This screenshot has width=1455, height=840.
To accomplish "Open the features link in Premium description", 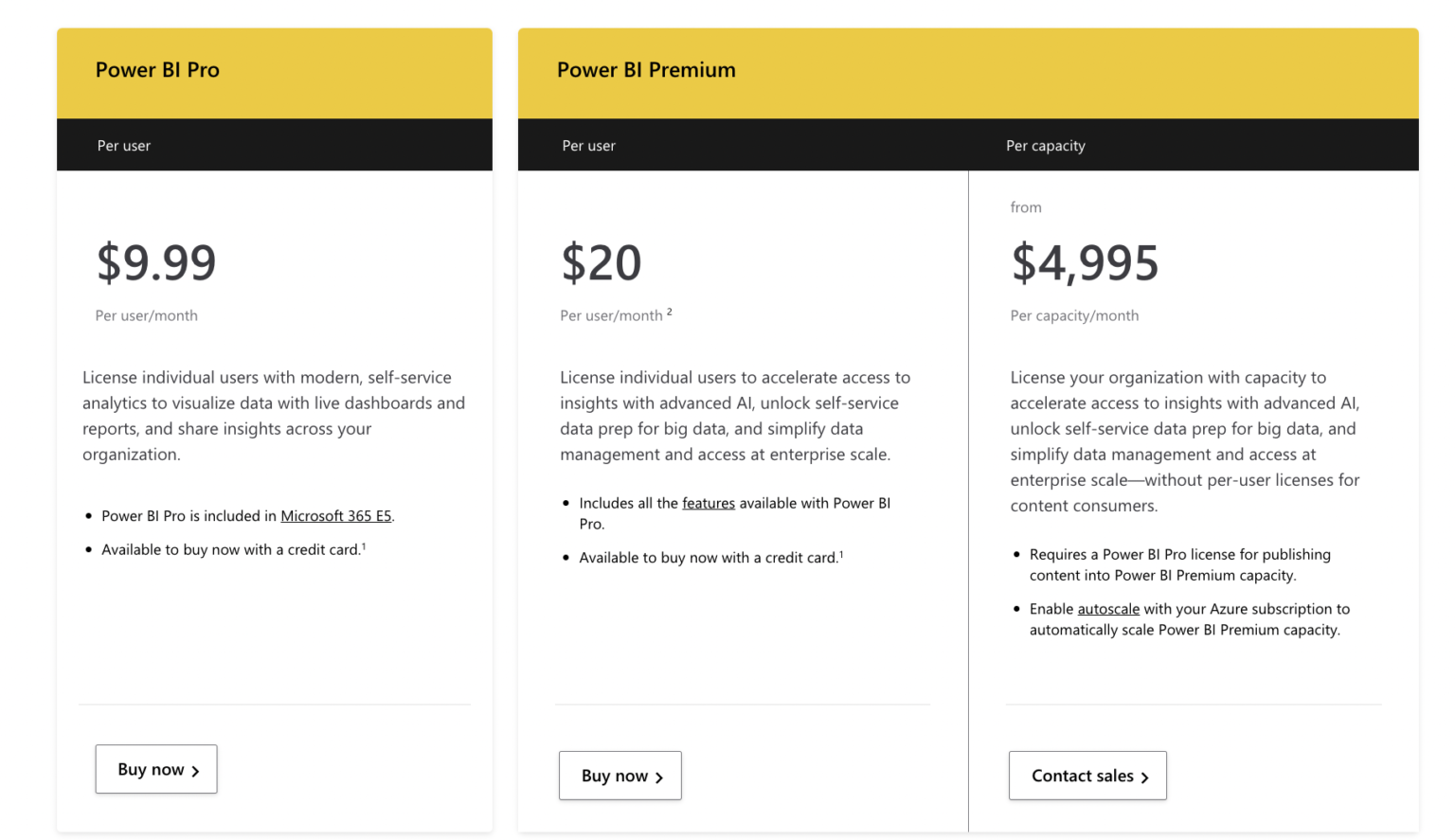I will click(x=709, y=503).
